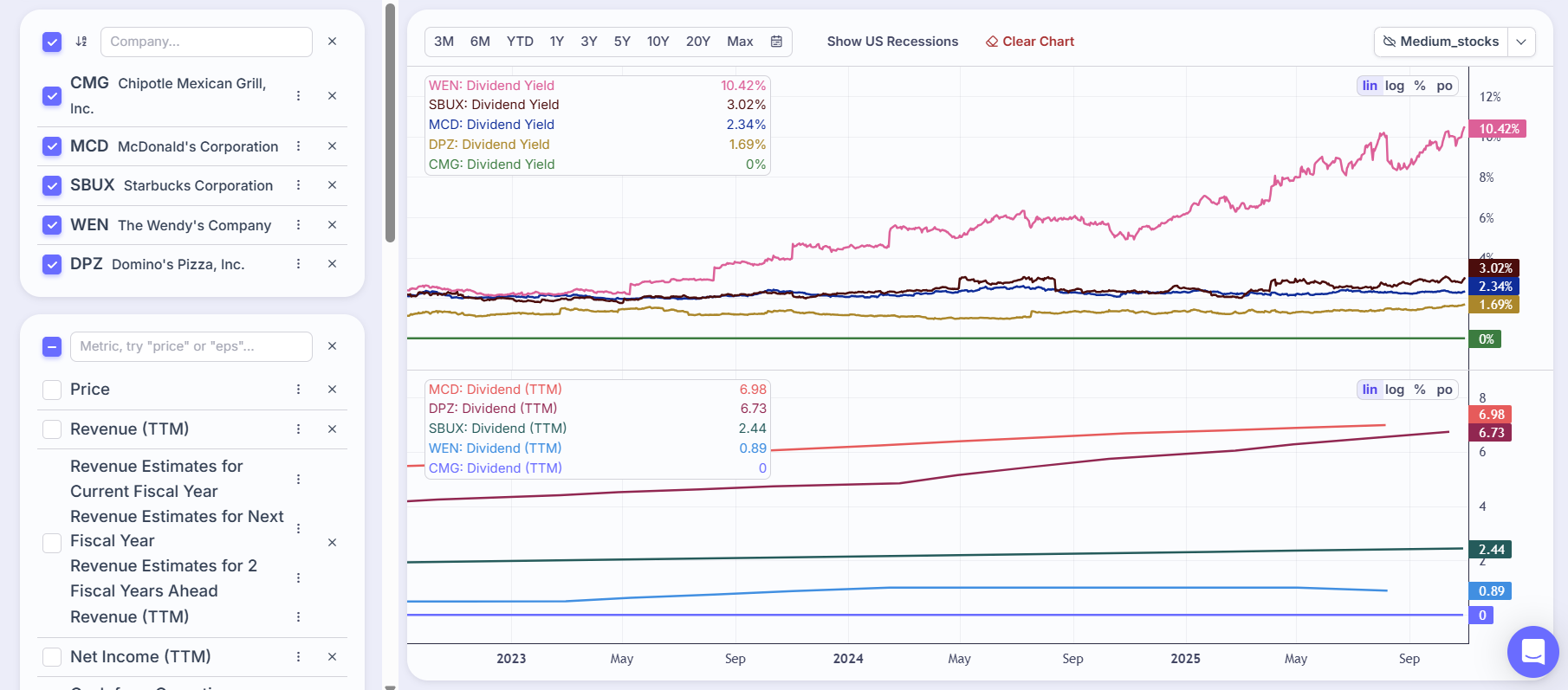This screenshot has width=1568, height=690.
Task: Switch Dividend (TTM) chart to log scale
Action: (x=1395, y=390)
